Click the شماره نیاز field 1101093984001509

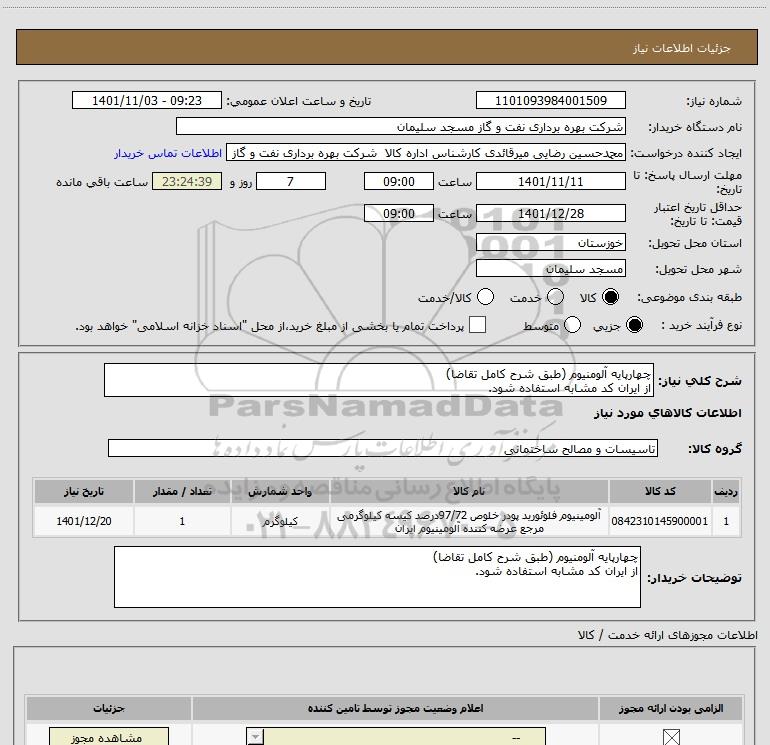point(550,100)
